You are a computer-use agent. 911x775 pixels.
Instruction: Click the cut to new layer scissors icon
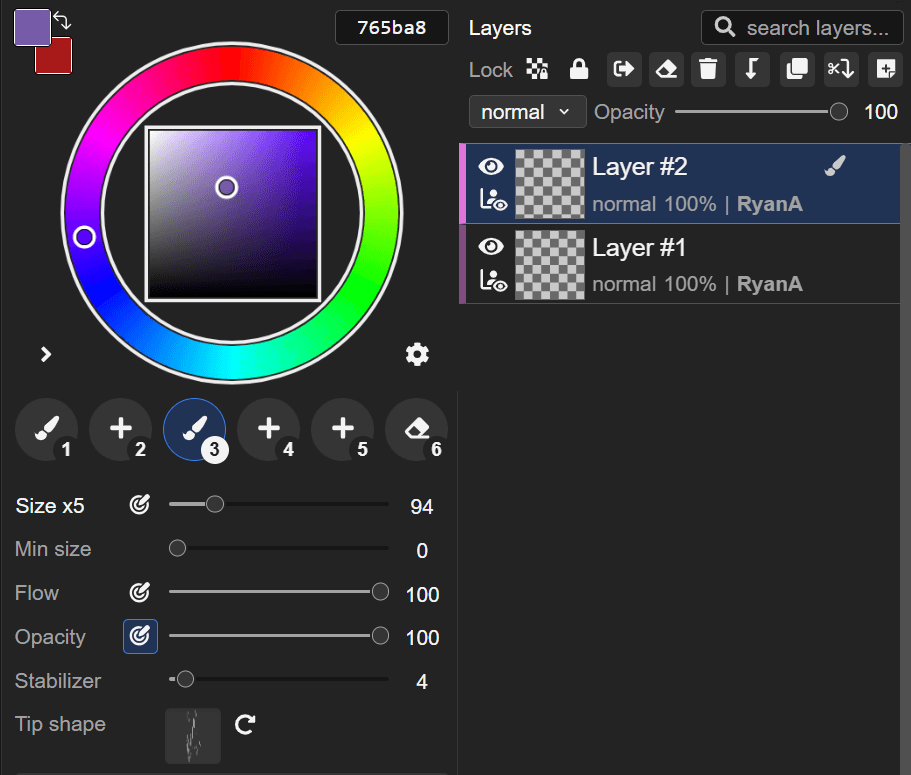click(x=840, y=69)
